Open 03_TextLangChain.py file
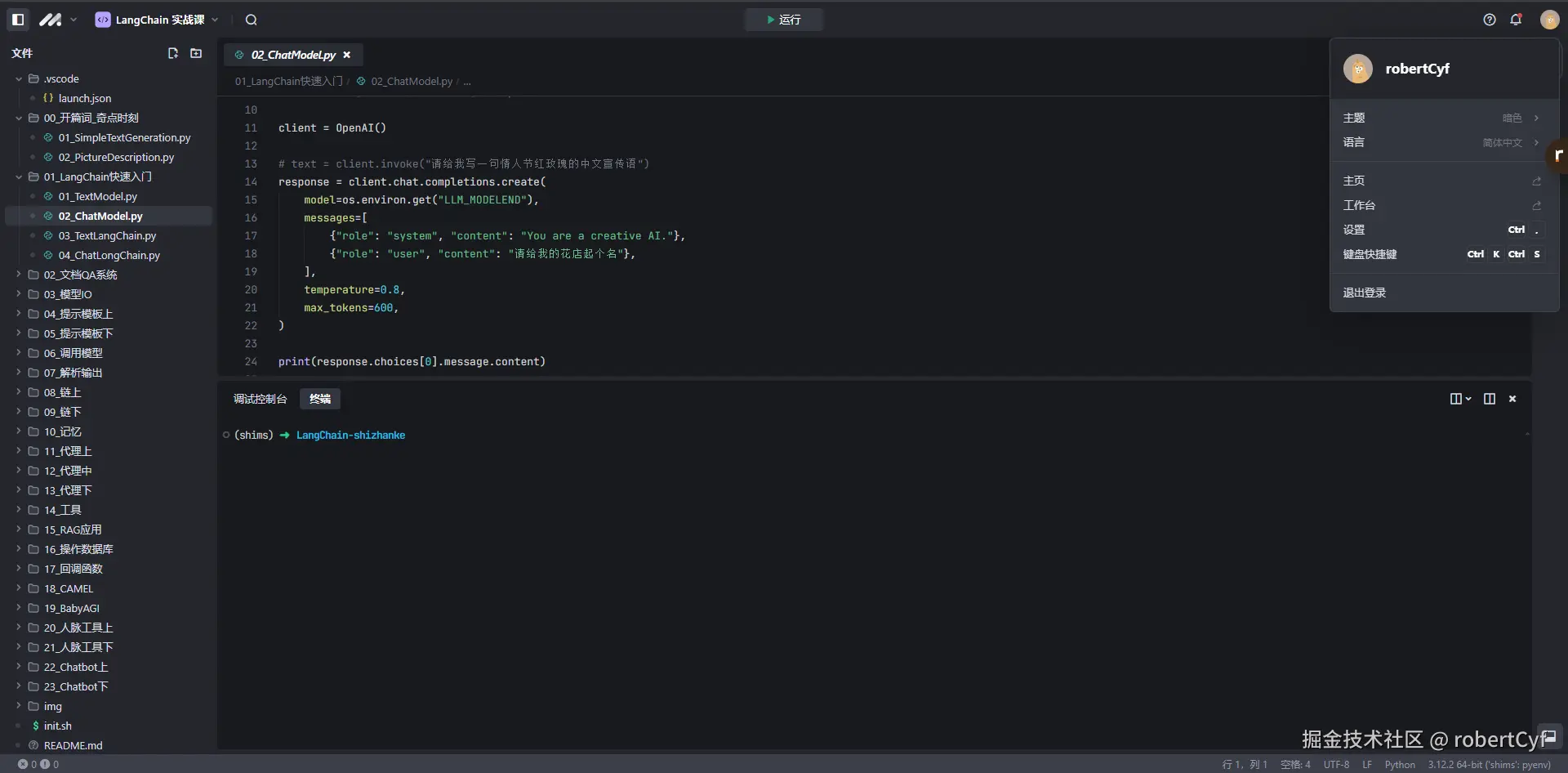Image resolution: width=1568 pixels, height=773 pixels. pos(107,235)
